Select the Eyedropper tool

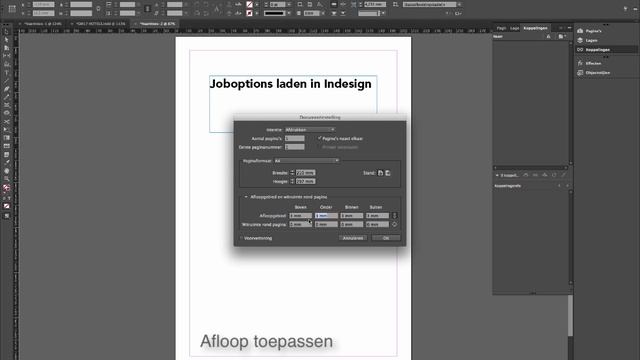click(7, 162)
